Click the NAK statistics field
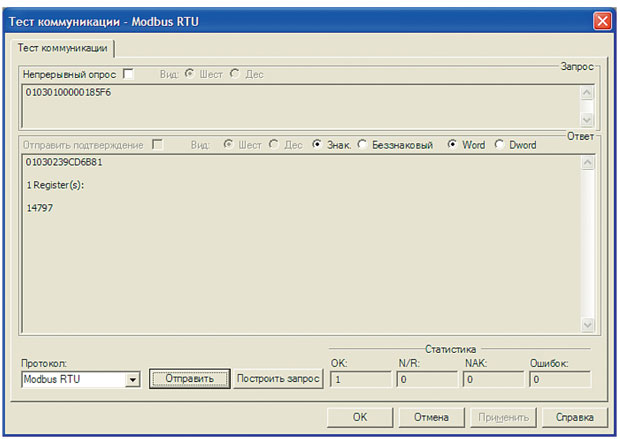This screenshot has height=439, width=620. 493,379
